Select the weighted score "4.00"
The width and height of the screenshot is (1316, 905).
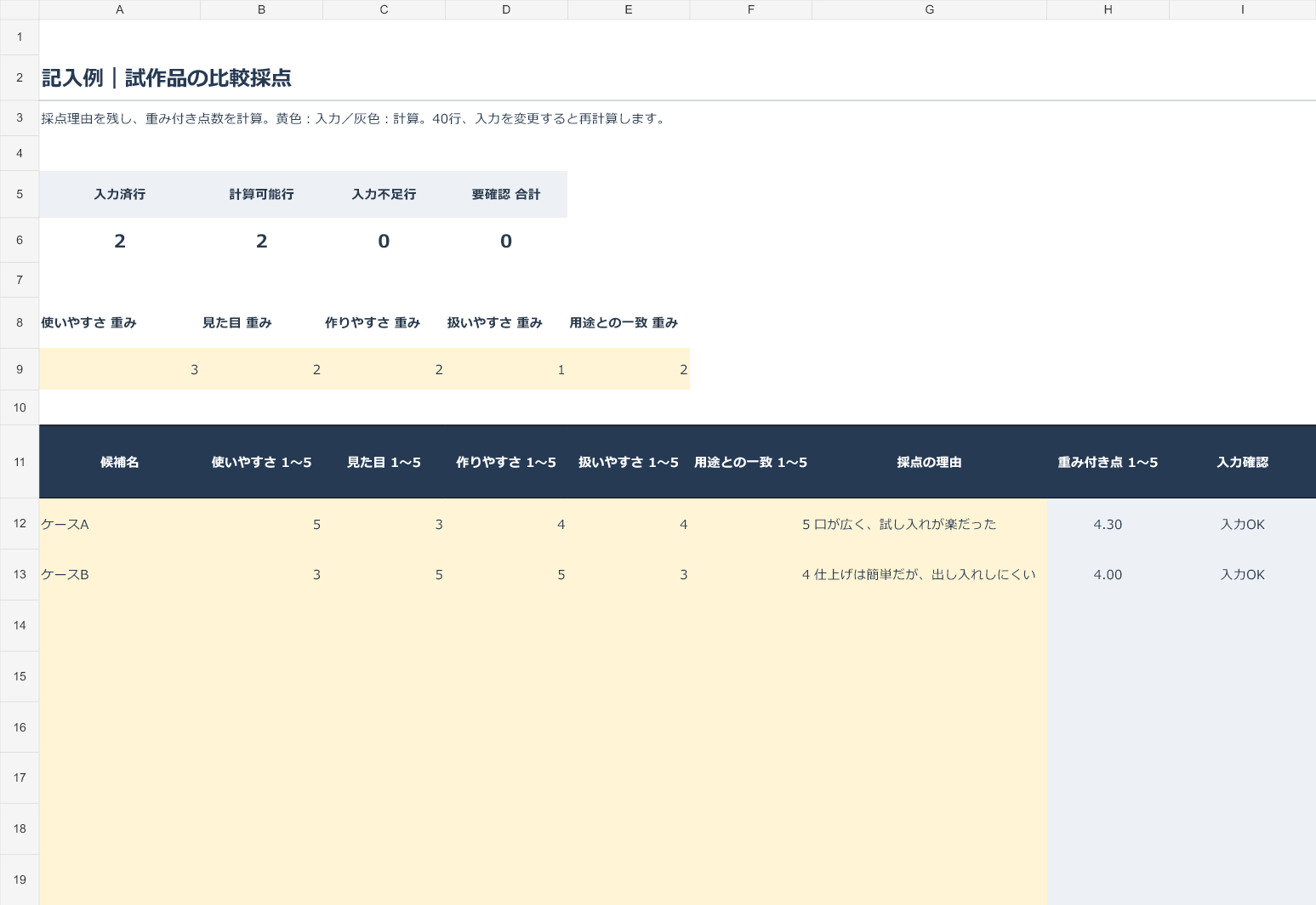(1108, 574)
